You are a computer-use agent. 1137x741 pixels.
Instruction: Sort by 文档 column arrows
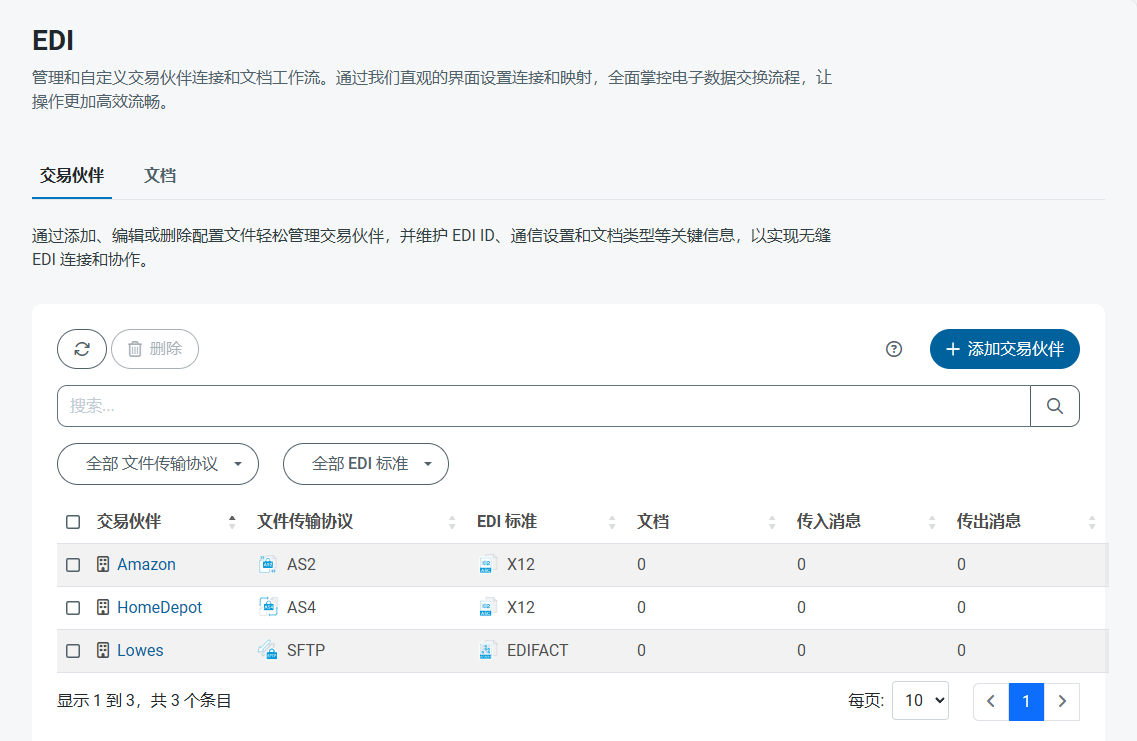[x=772, y=521]
